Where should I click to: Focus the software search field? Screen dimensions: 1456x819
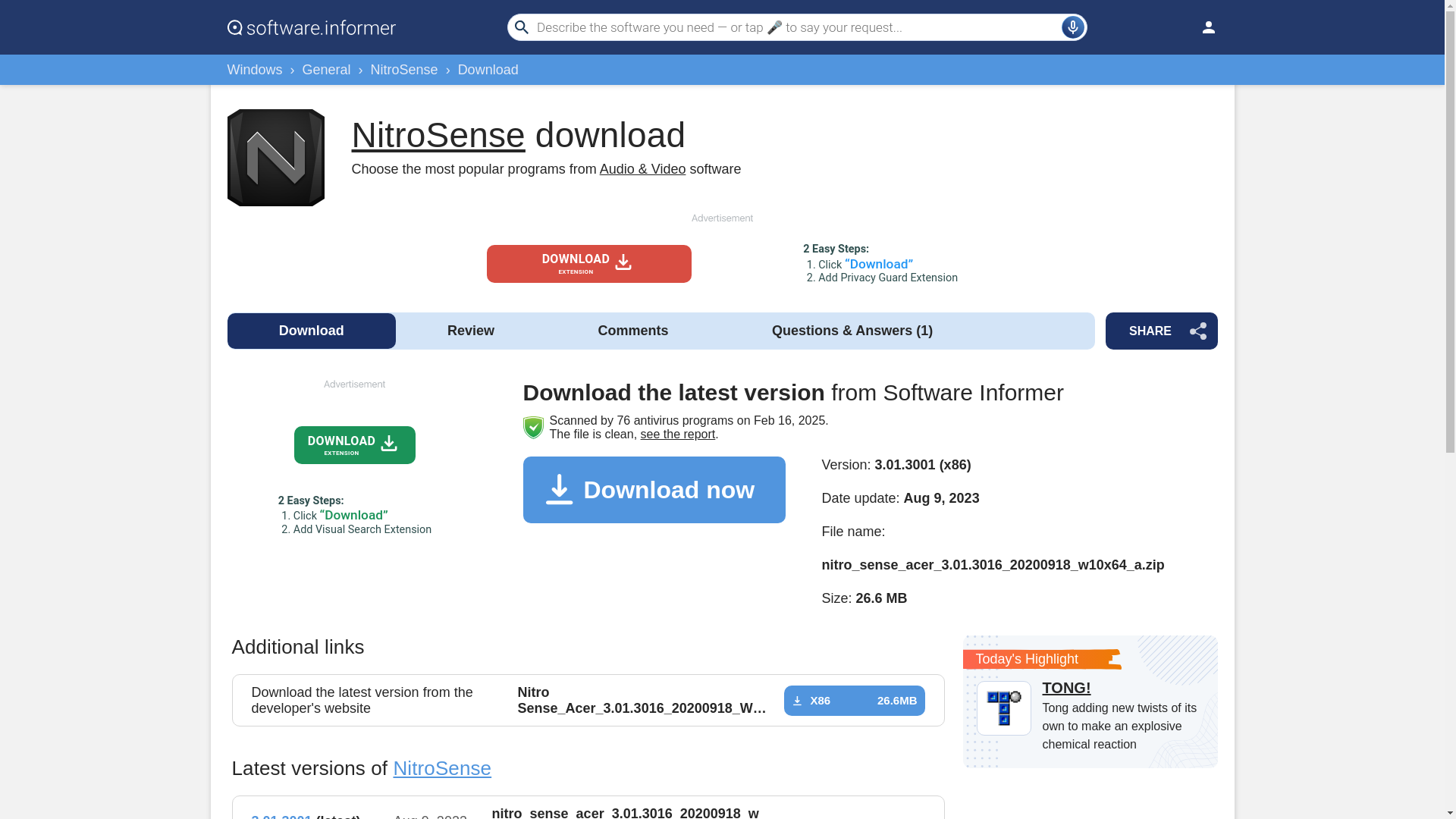click(796, 27)
